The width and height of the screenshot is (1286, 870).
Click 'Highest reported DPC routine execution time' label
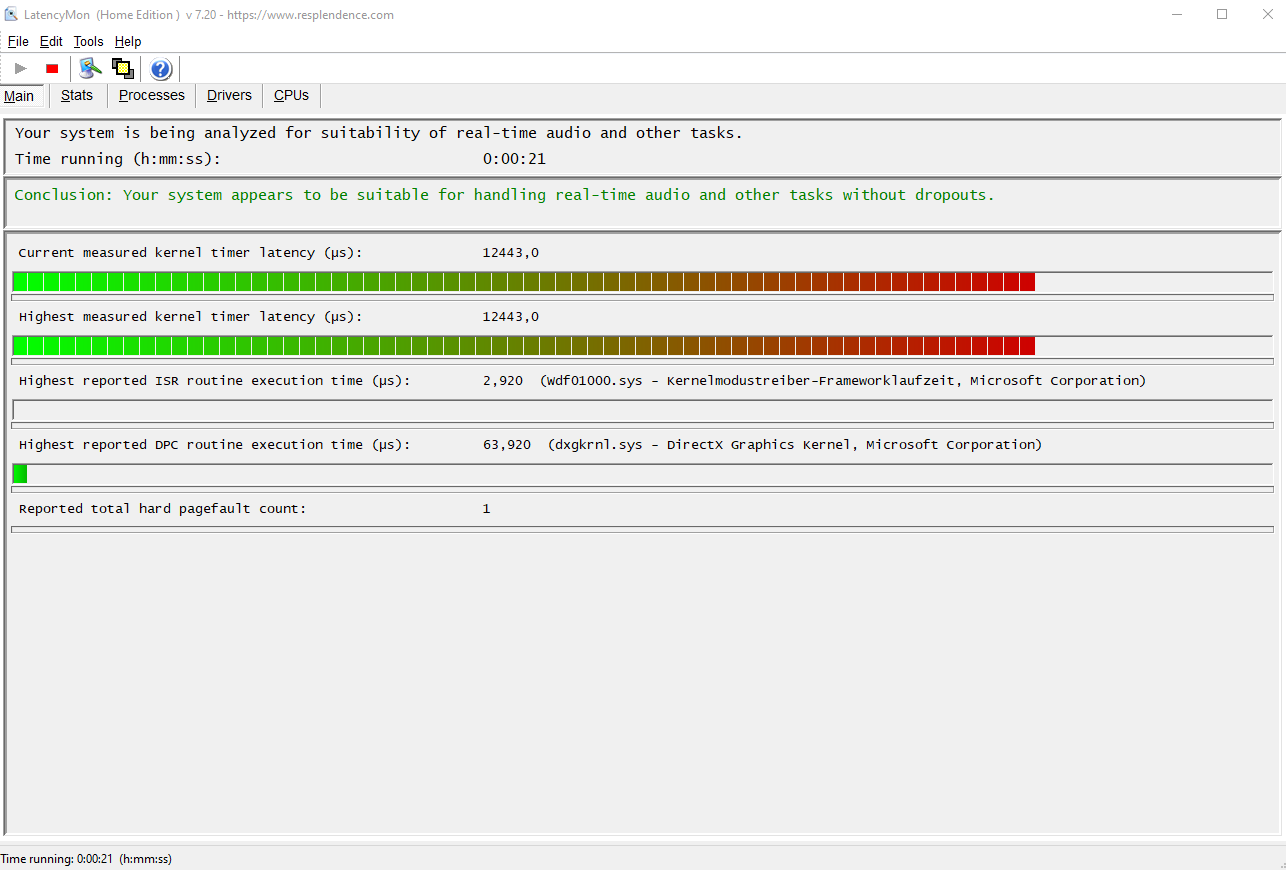point(214,445)
